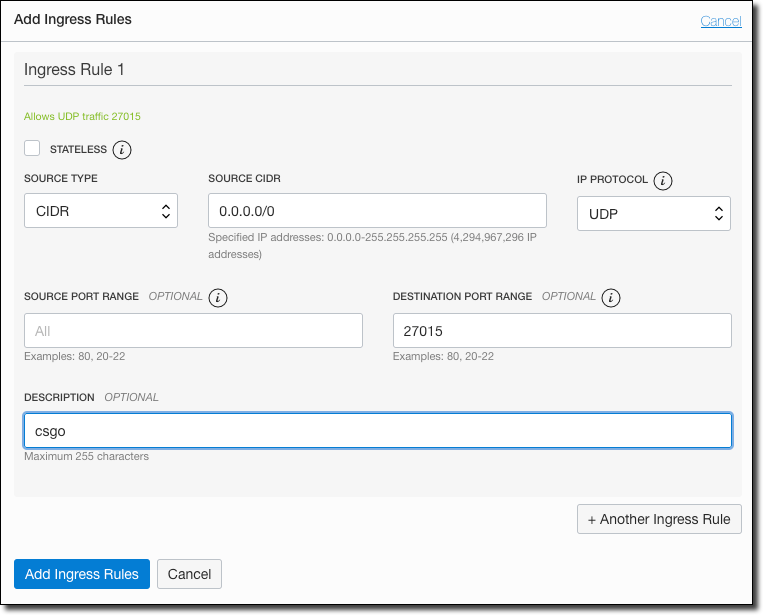Click the Cancel link in the header
The height and width of the screenshot is (615, 763).
pyautogui.click(x=720, y=21)
